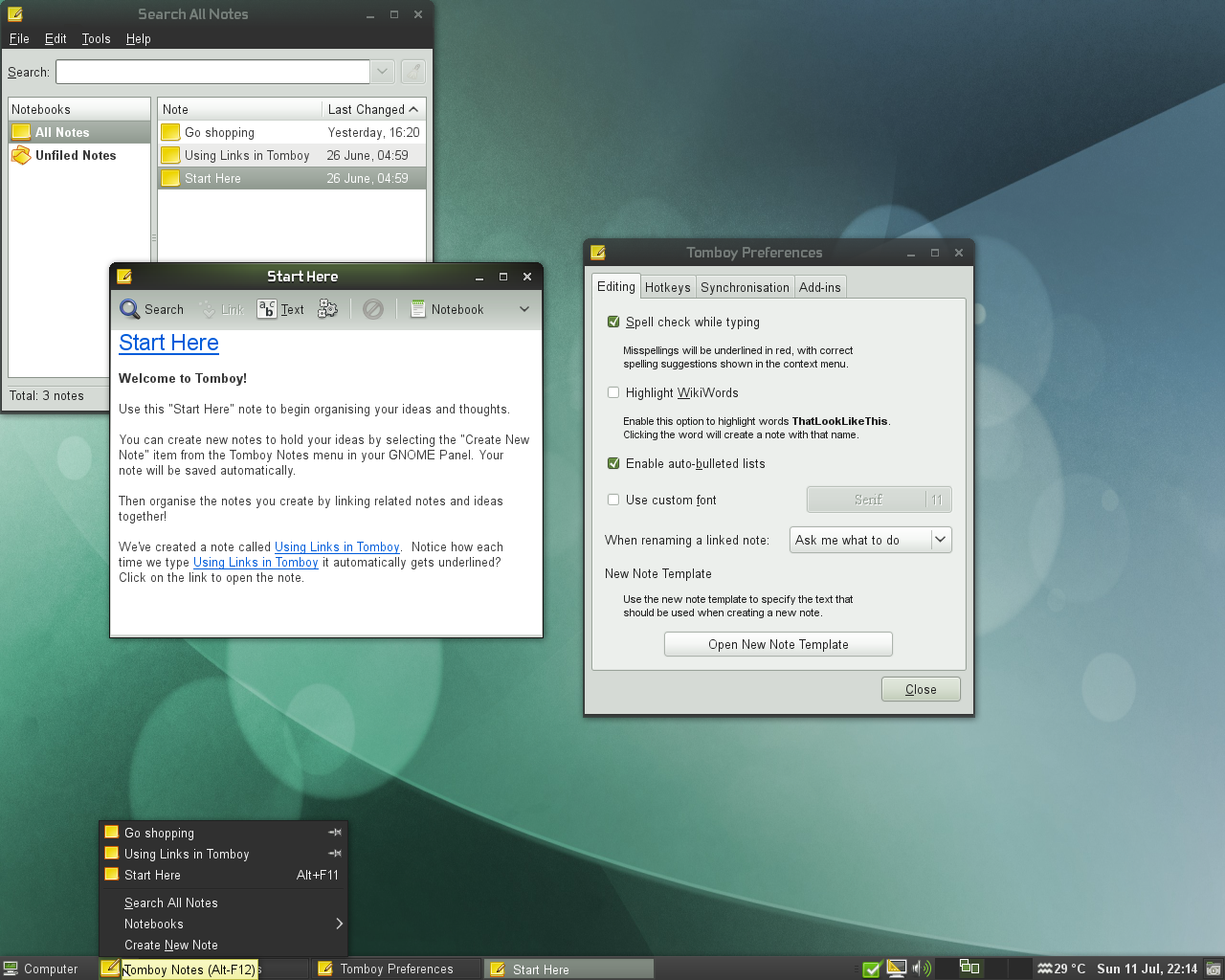This screenshot has width=1225, height=980.
Task: Close the Tomboy Preferences dialog with Close button
Action: (921, 689)
